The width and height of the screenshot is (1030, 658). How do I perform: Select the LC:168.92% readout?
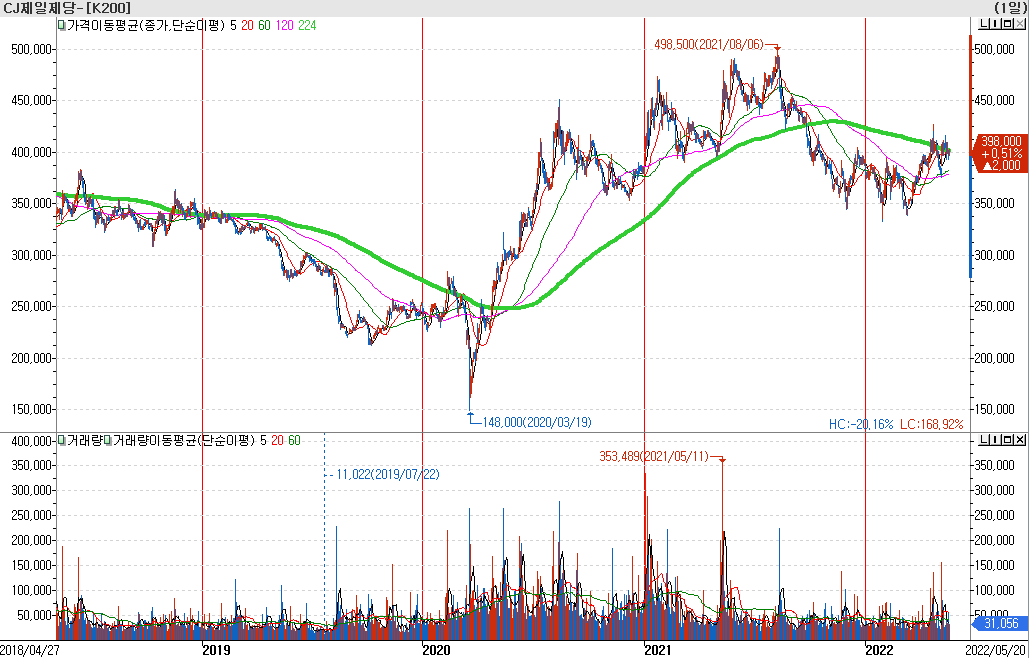[931, 424]
